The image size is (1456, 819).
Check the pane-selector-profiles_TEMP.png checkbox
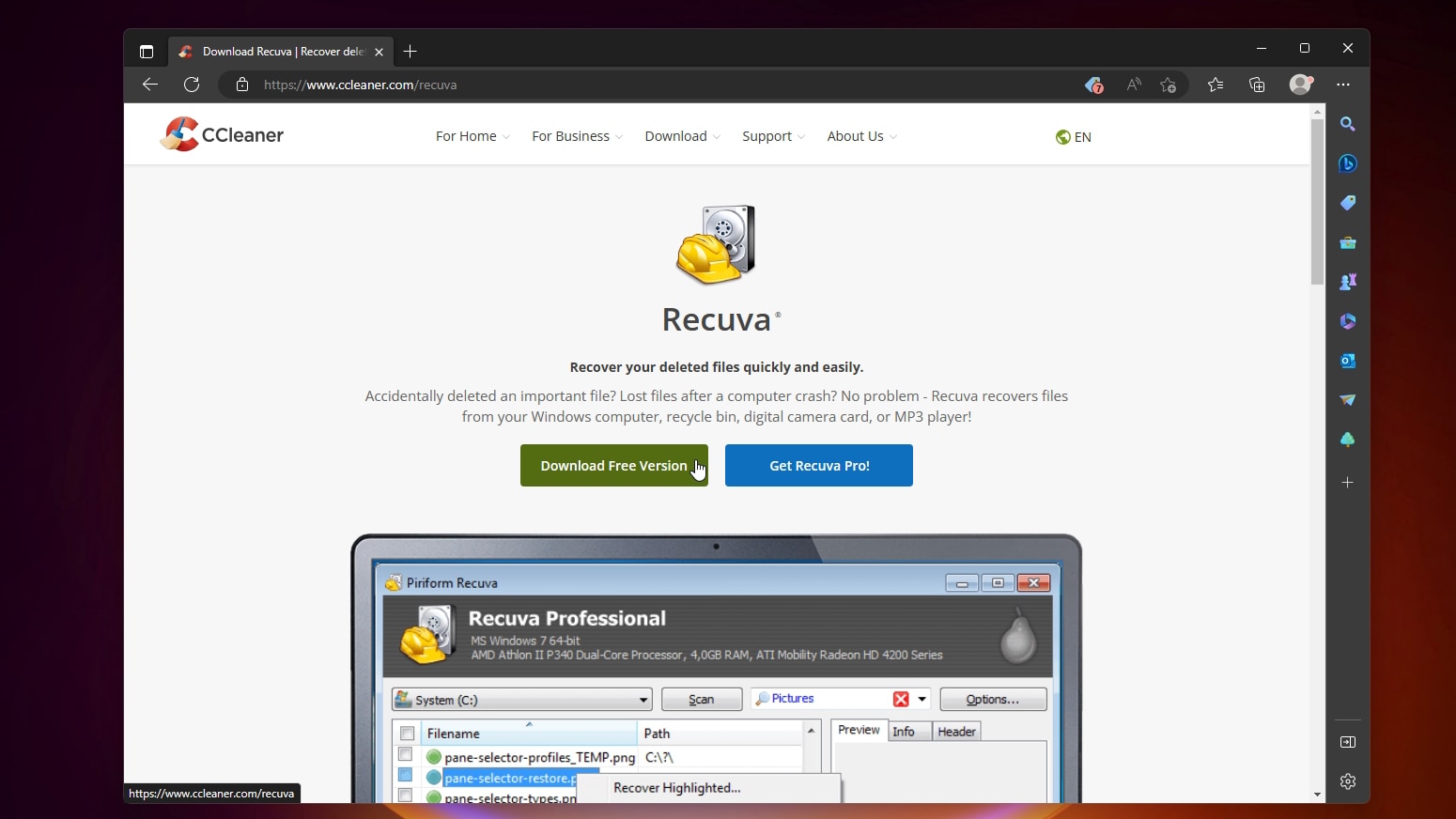coord(406,755)
